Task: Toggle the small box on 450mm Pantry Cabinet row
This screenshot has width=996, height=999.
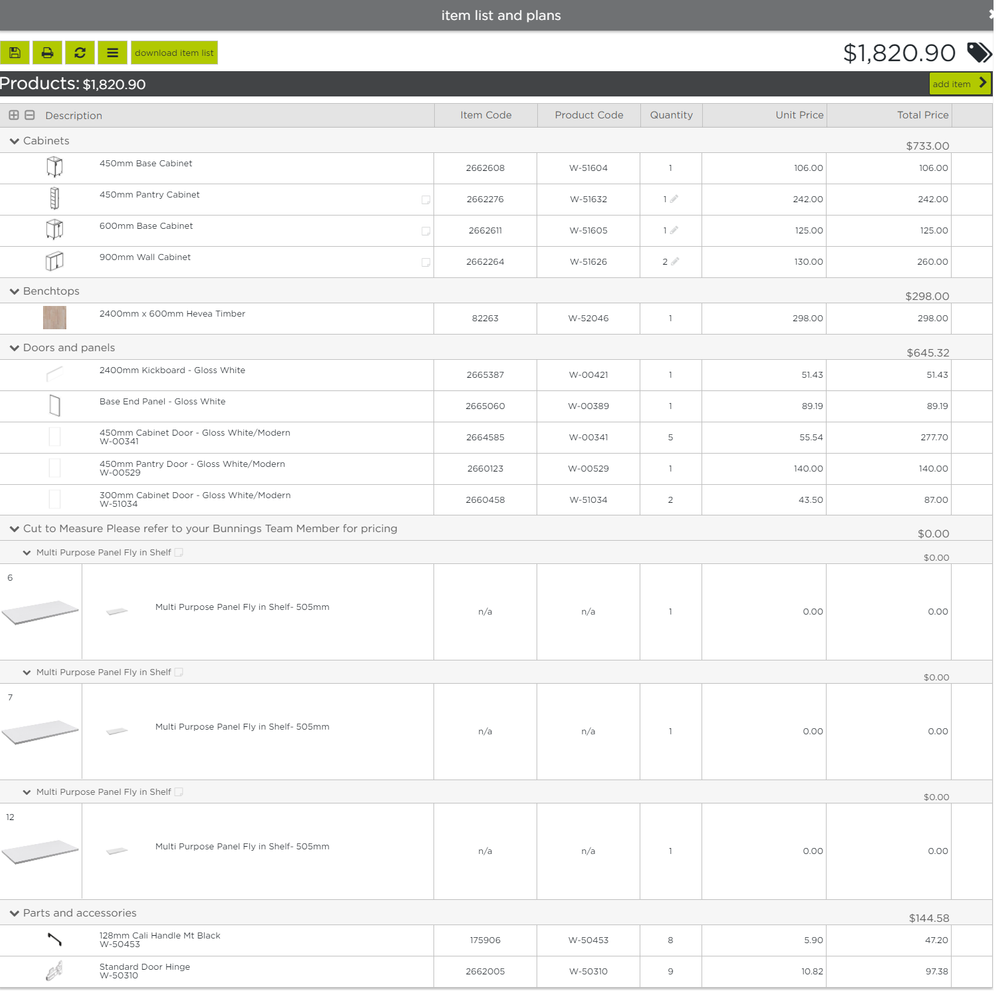Action: click(425, 200)
